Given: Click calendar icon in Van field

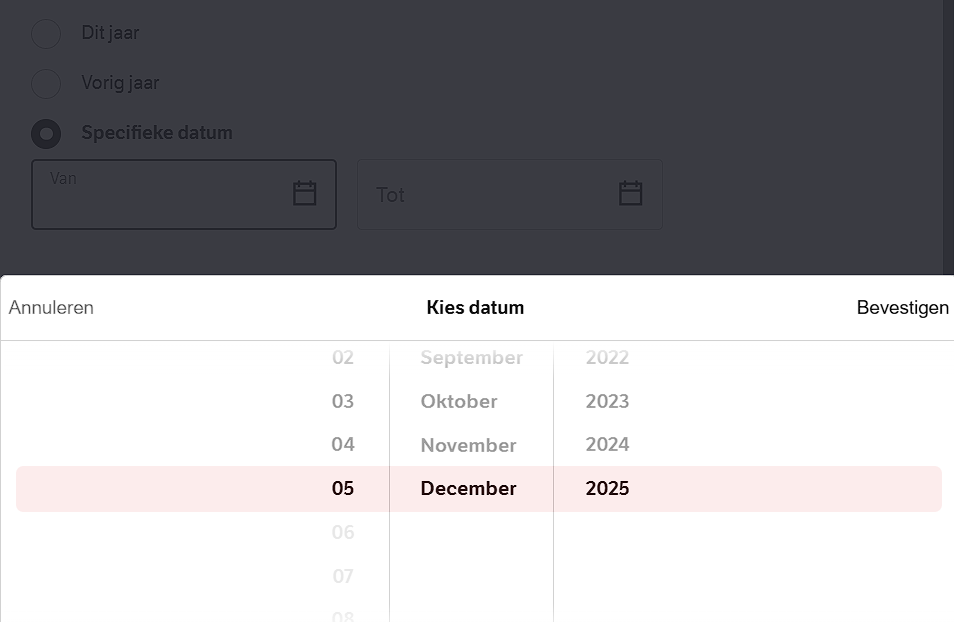Looking at the screenshot, I should 305,194.
